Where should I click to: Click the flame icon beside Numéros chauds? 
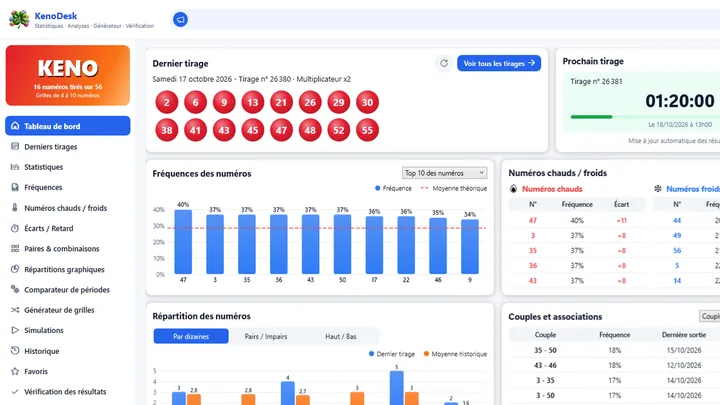(513, 189)
